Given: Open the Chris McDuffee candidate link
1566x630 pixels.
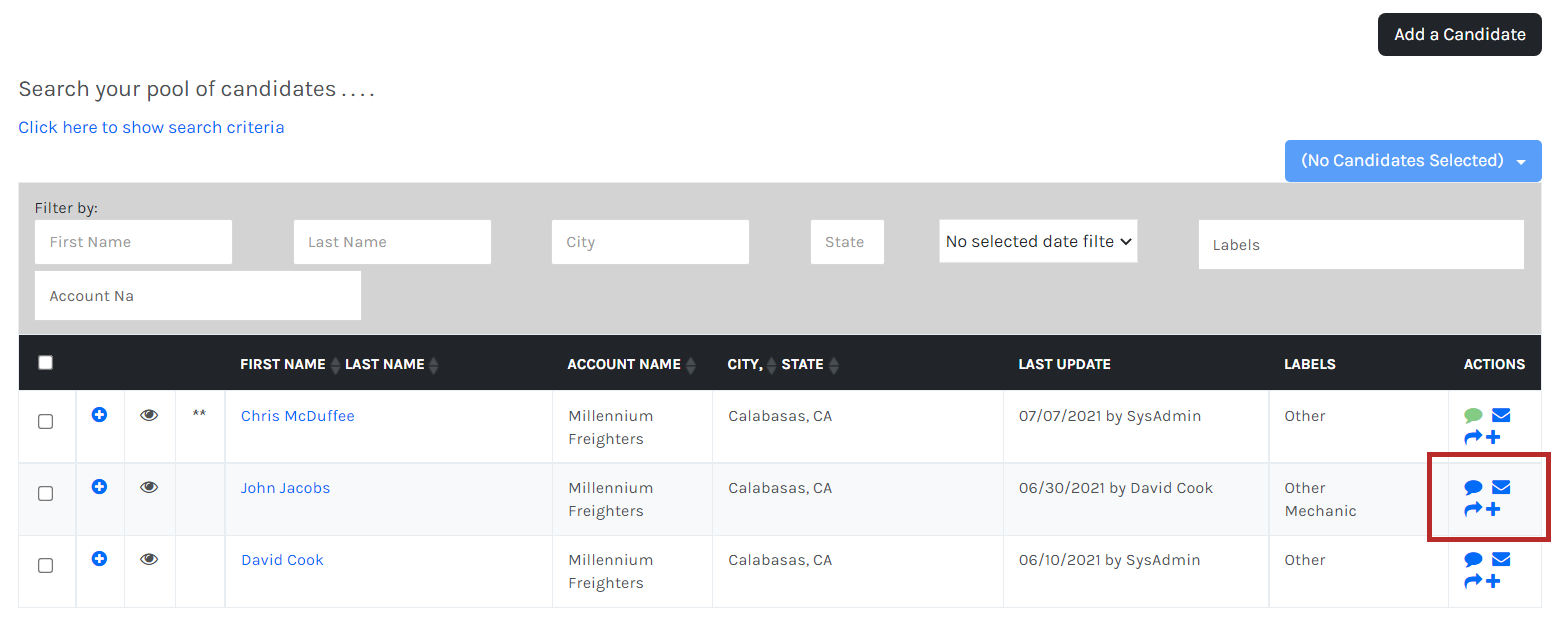Looking at the screenshot, I should pyautogui.click(x=298, y=416).
